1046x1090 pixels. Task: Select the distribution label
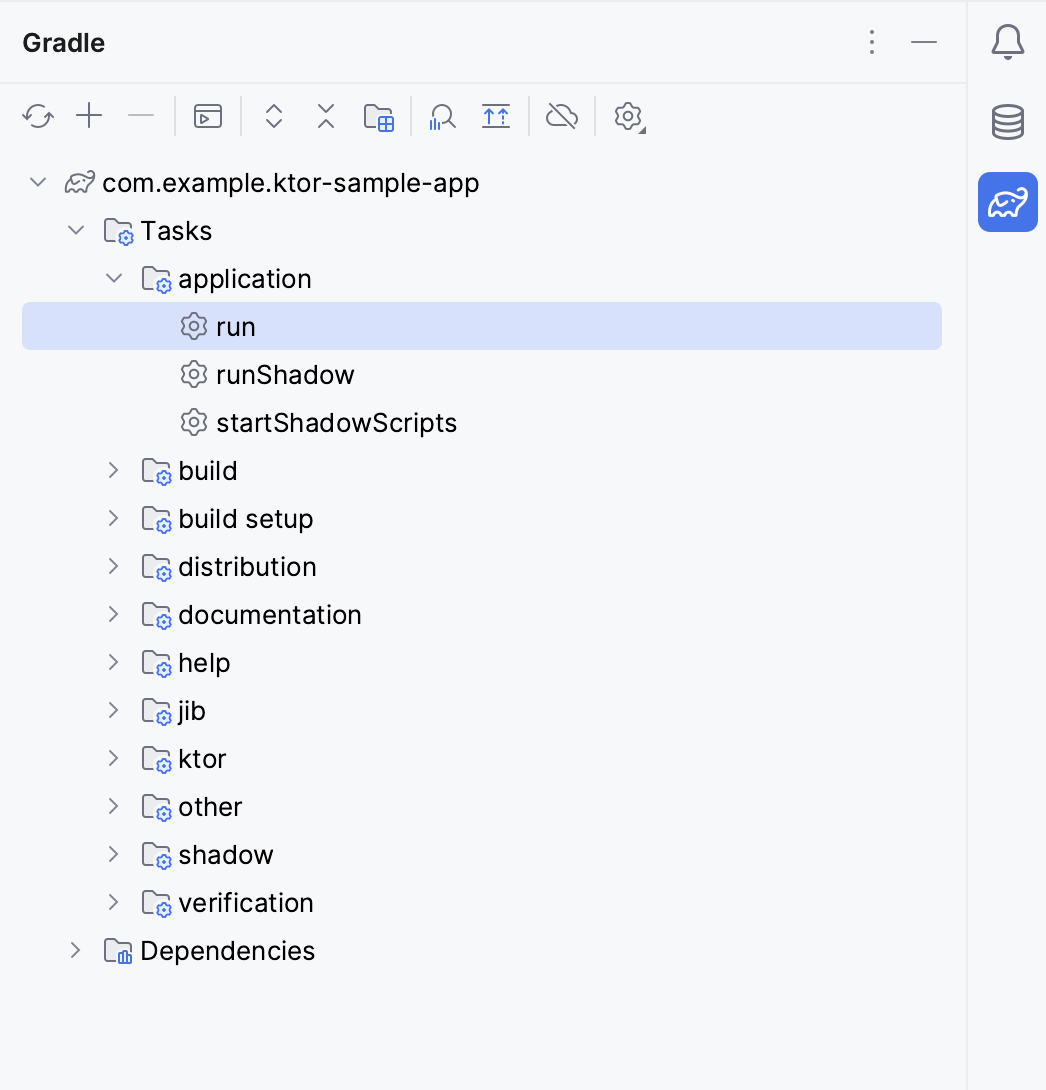tap(247, 567)
